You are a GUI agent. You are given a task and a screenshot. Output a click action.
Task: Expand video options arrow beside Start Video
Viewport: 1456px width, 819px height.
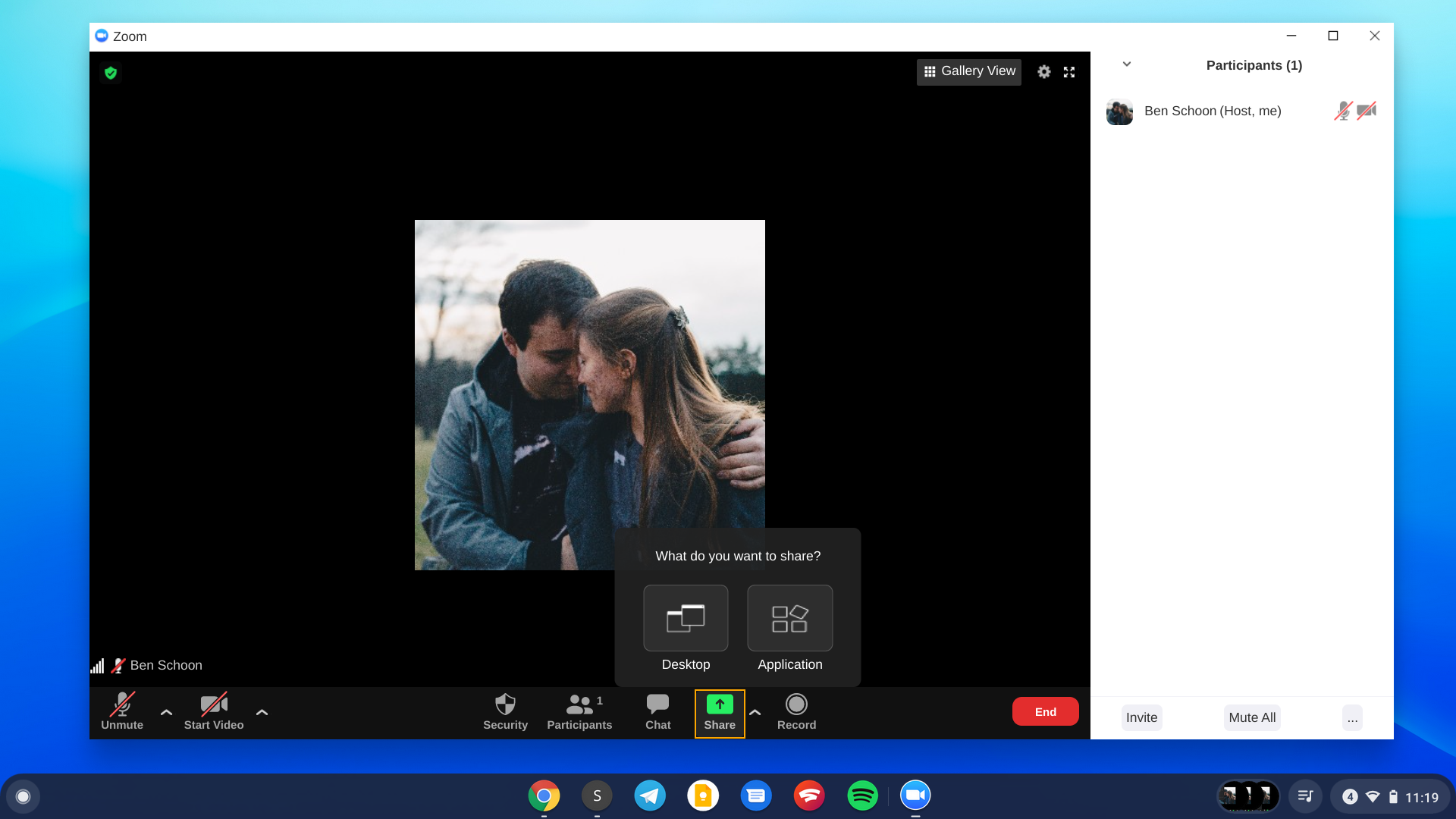click(262, 712)
